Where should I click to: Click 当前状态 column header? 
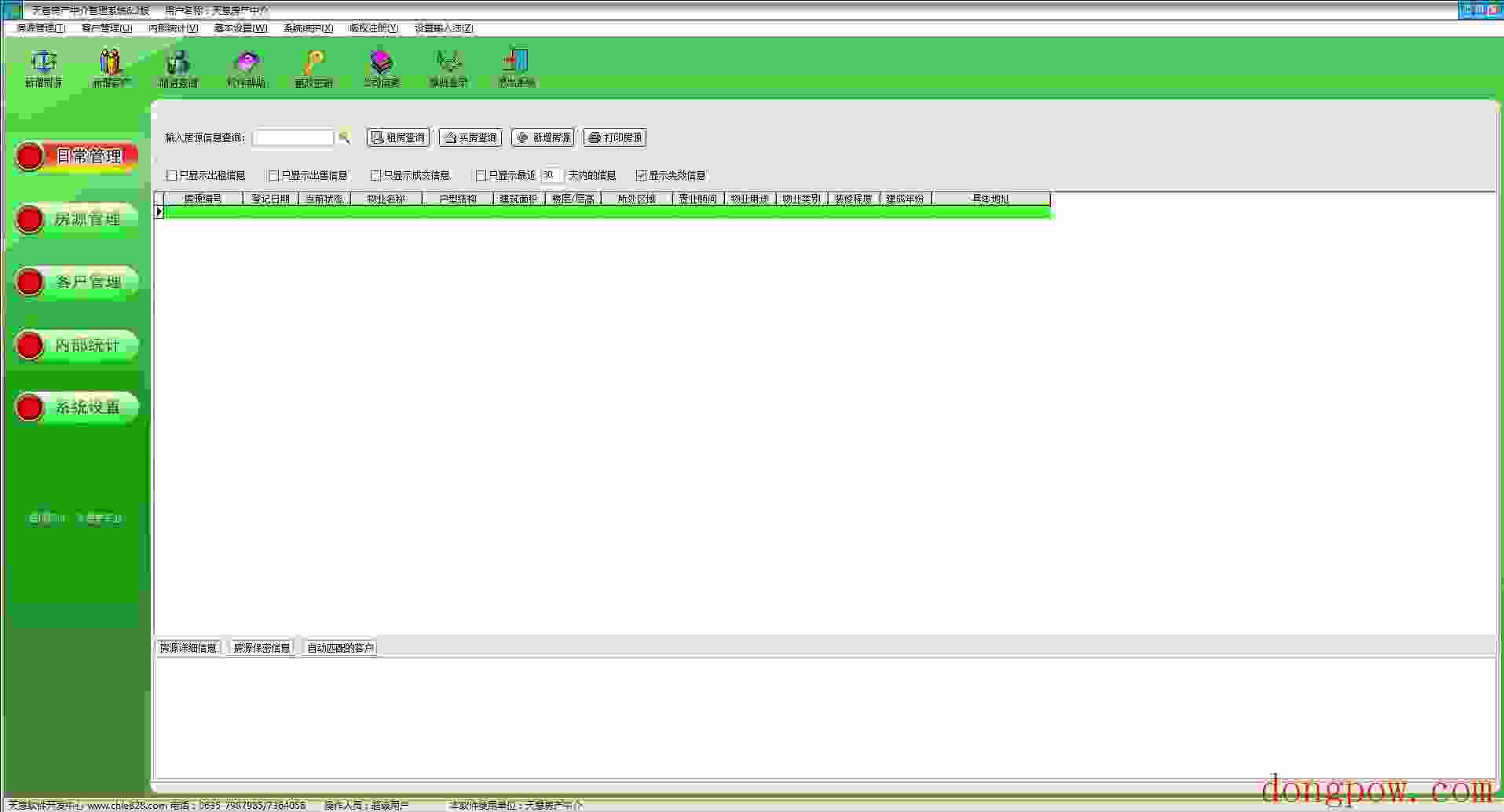[x=324, y=199]
